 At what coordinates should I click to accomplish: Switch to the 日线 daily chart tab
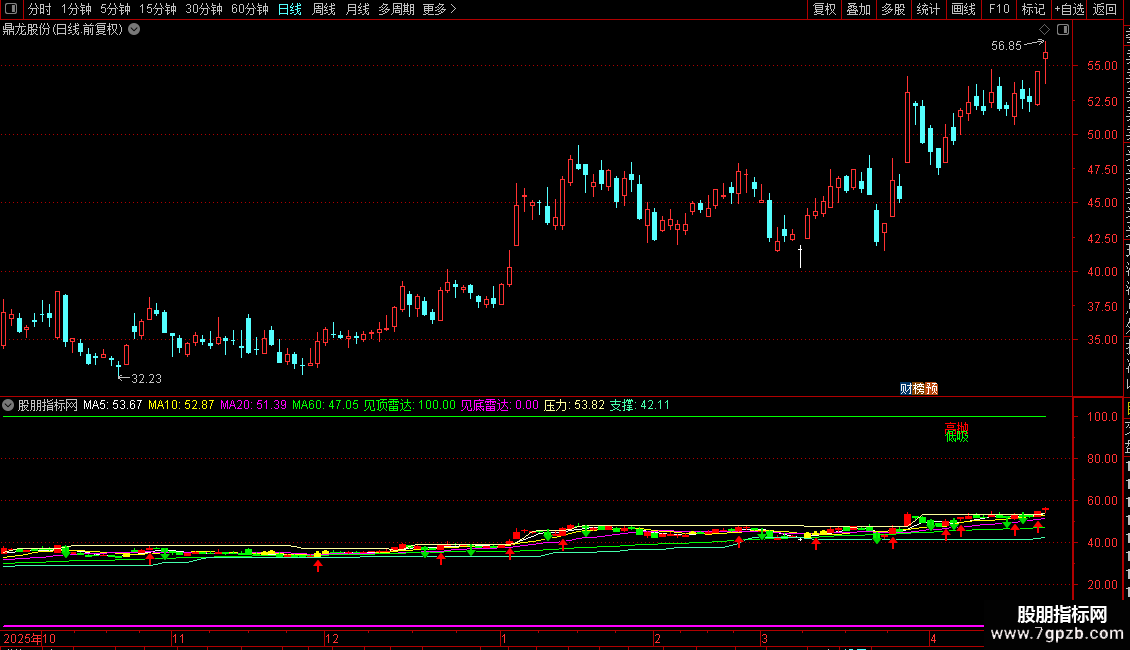click(290, 9)
